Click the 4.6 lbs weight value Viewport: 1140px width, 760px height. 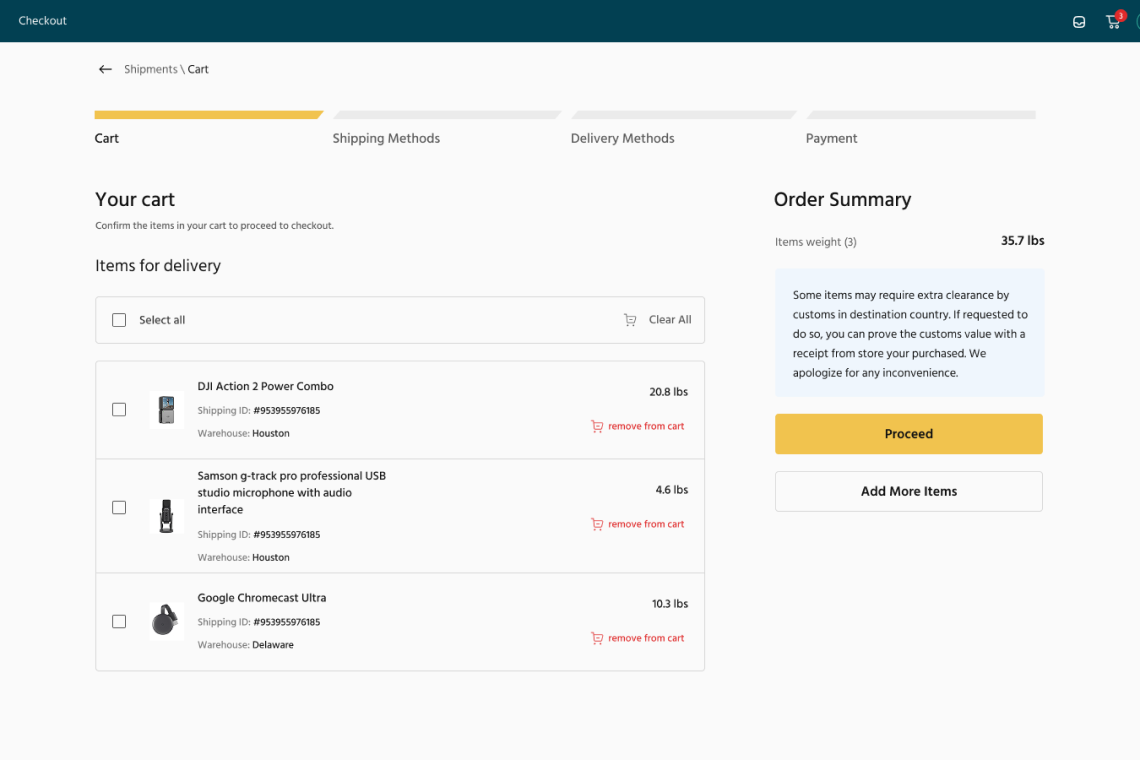pyautogui.click(x=671, y=490)
